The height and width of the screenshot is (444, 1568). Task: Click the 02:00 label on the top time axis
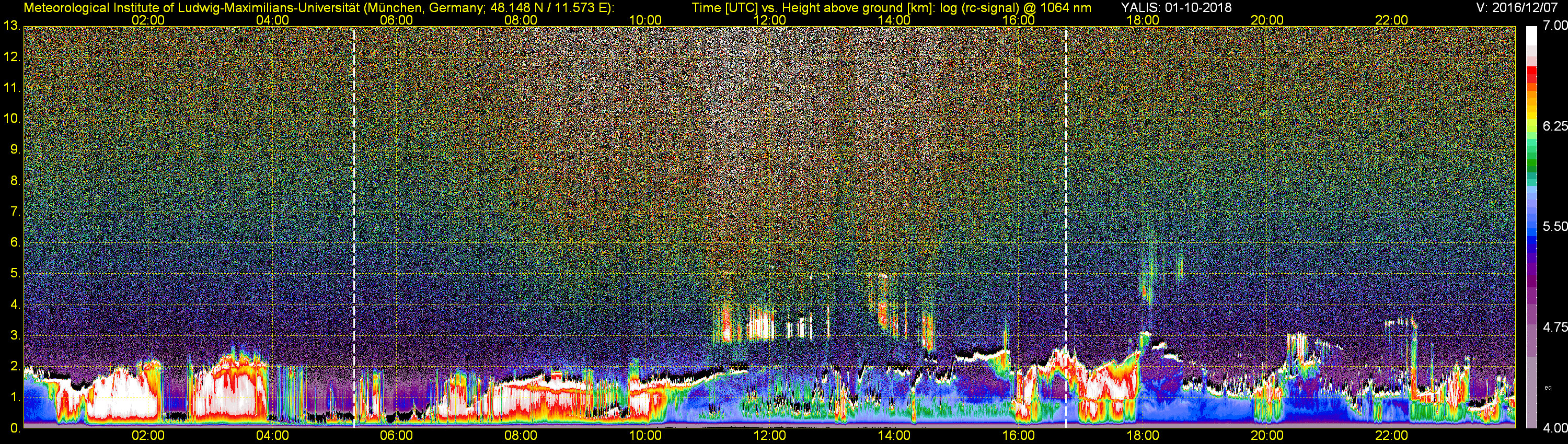[148, 20]
